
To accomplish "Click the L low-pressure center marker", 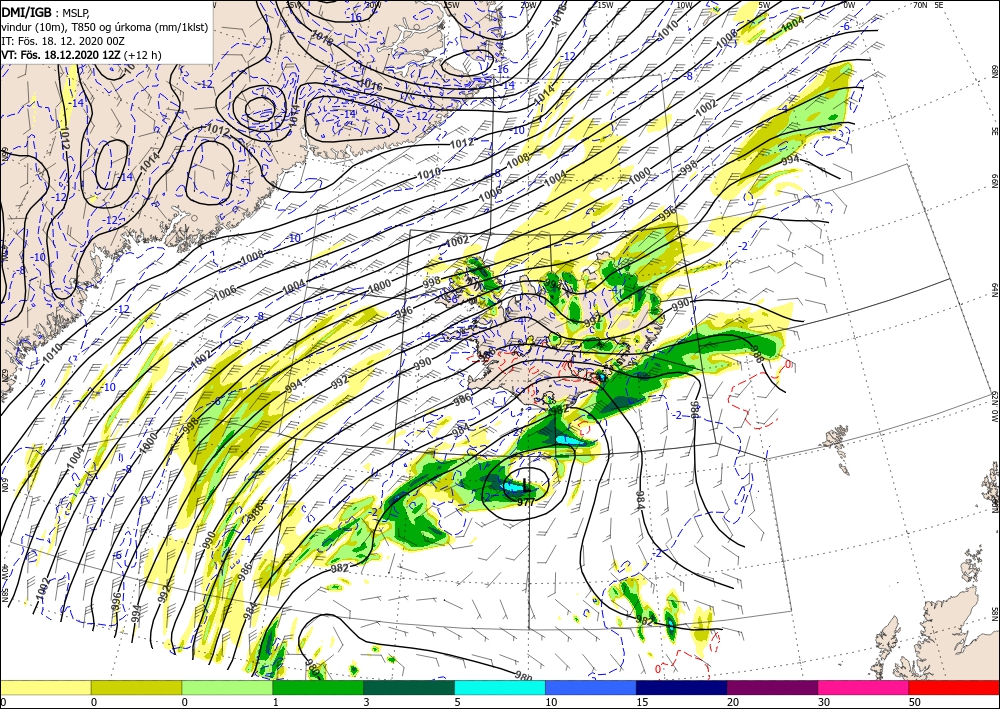I will [525, 485].
